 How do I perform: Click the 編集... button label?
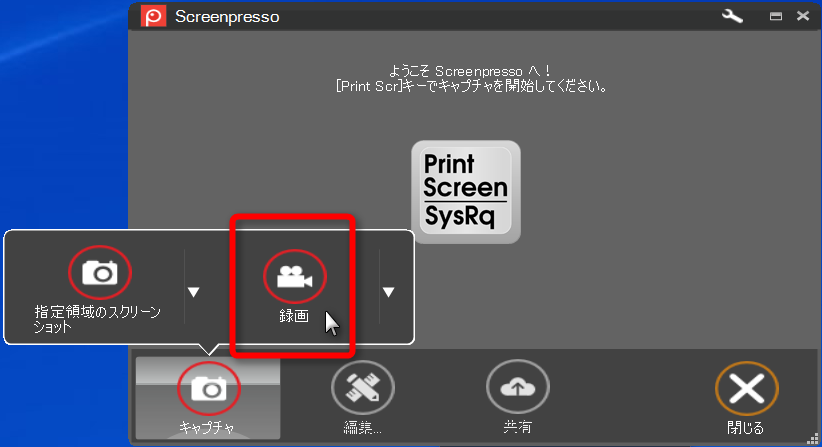[363, 428]
